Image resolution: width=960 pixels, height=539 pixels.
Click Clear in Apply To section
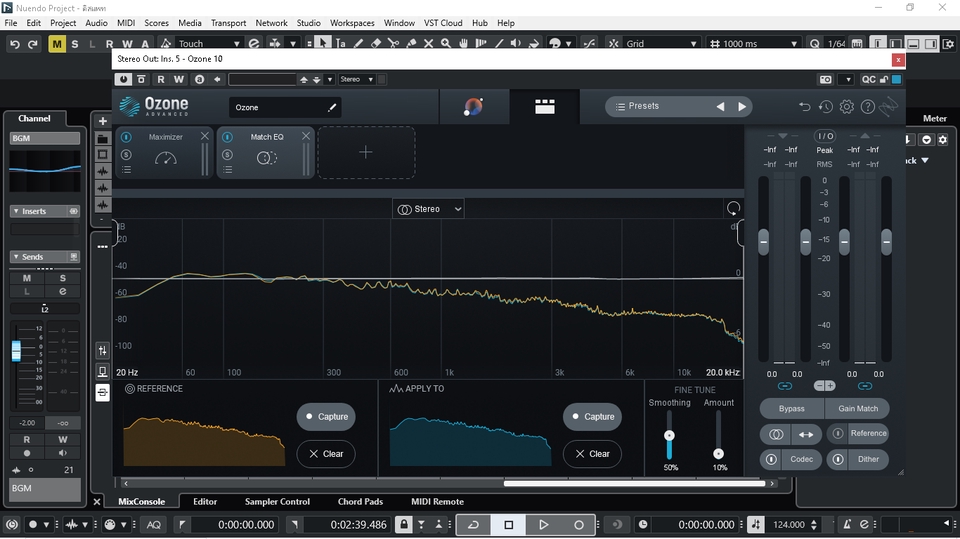592,454
